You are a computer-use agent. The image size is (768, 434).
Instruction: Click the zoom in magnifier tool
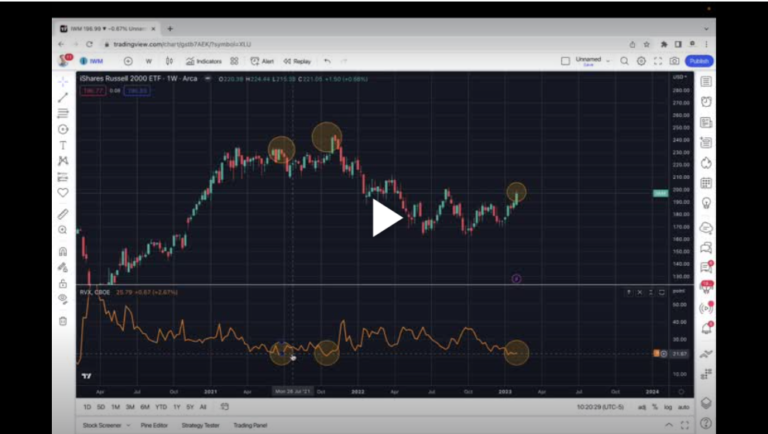coord(63,230)
